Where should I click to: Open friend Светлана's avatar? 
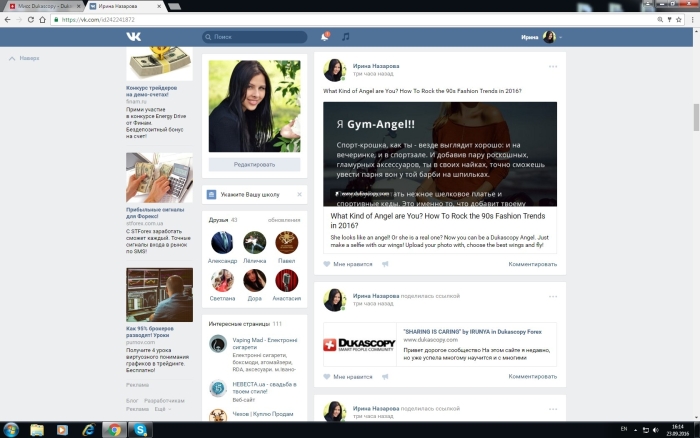[222, 280]
